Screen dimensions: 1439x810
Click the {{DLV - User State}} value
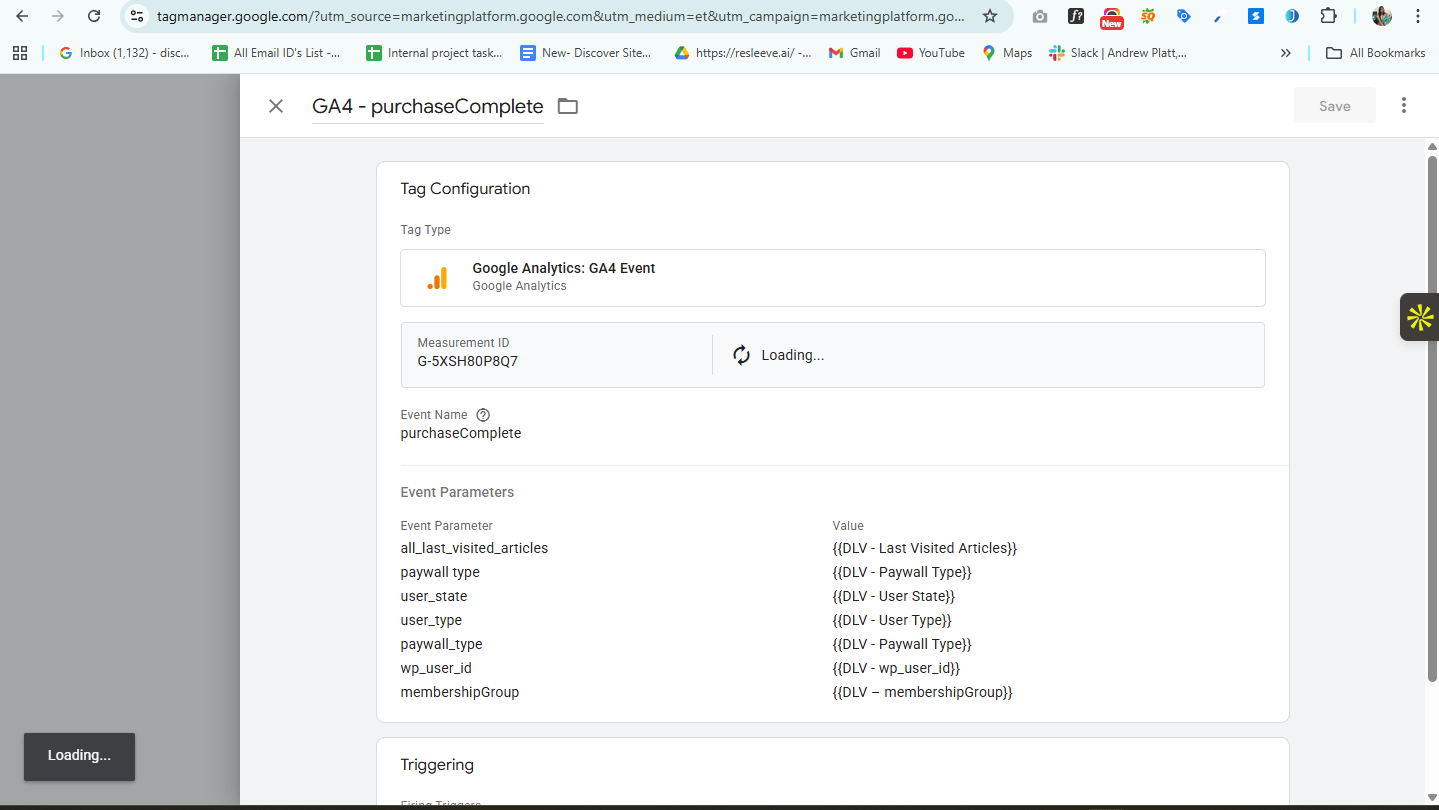click(893, 596)
